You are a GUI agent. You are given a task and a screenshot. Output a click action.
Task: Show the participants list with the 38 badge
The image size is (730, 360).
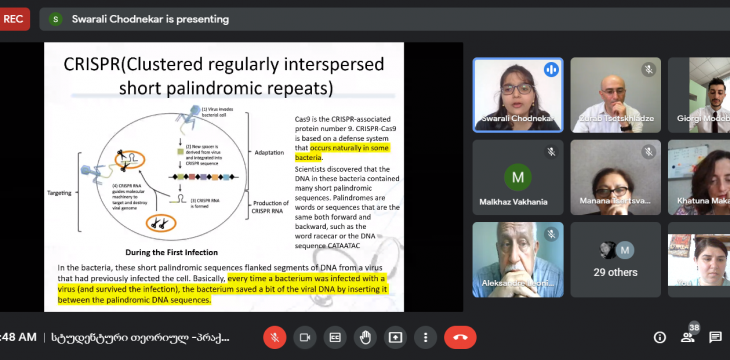tap(688, 337)
